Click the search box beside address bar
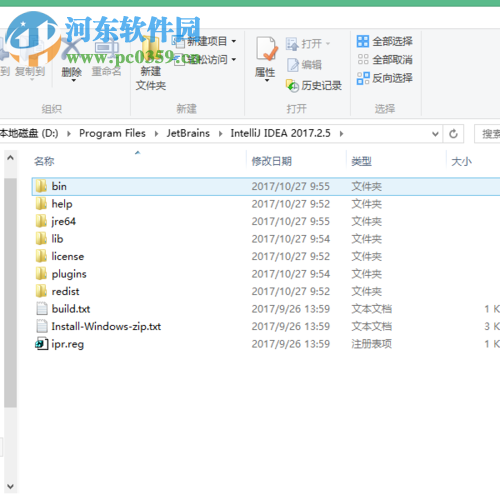500x500 pixels. point(487,134)
